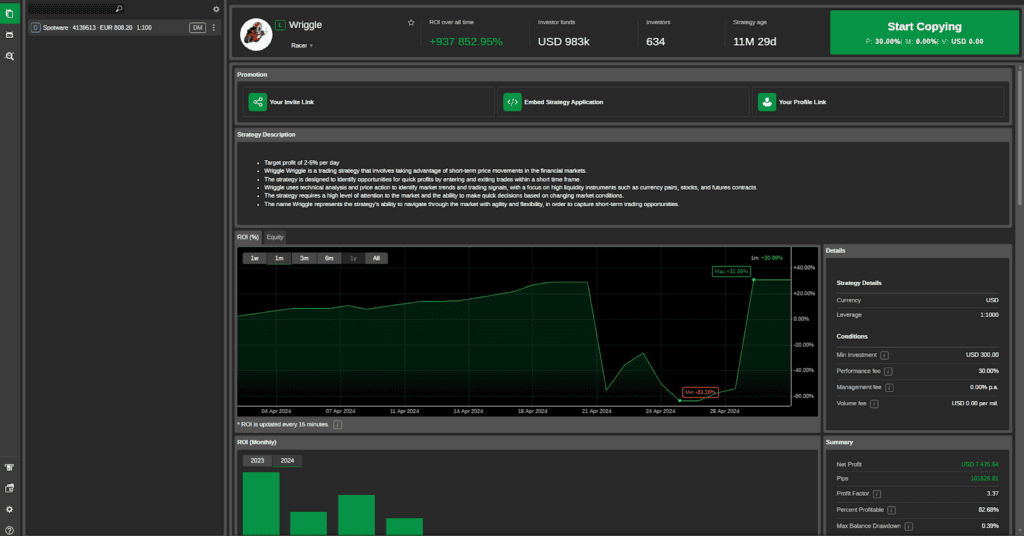Set chart range to 3m

(304, 258)
